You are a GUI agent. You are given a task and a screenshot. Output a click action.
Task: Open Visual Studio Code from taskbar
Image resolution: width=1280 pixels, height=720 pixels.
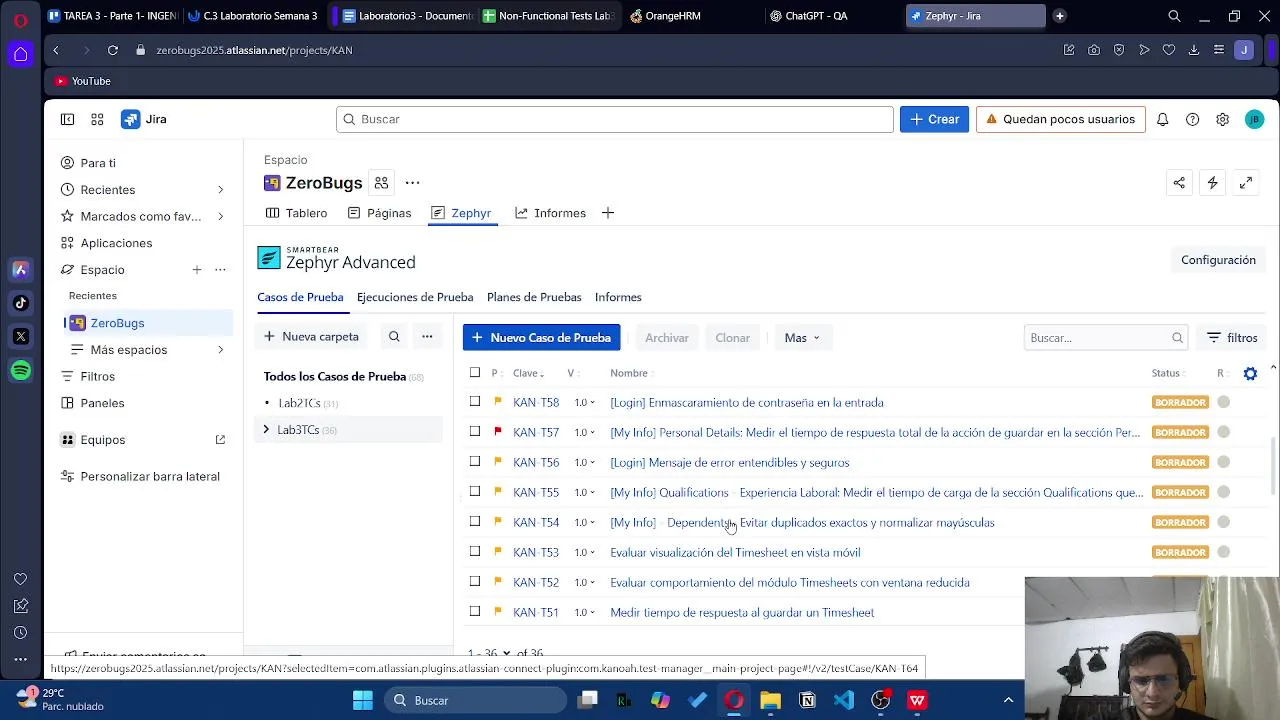844,700
